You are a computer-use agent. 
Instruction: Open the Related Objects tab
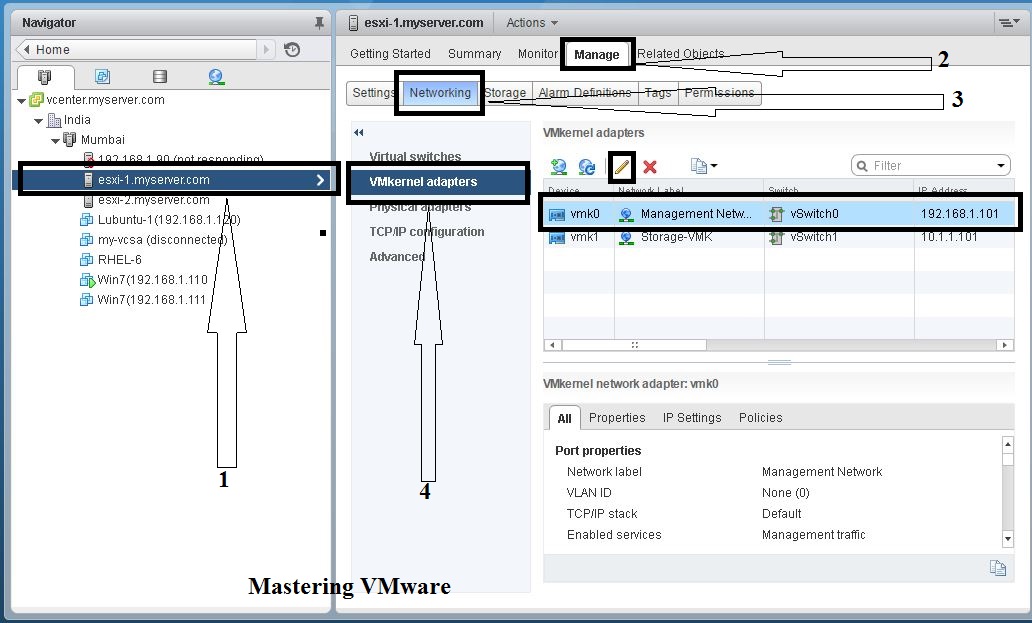tap(681, 54)
